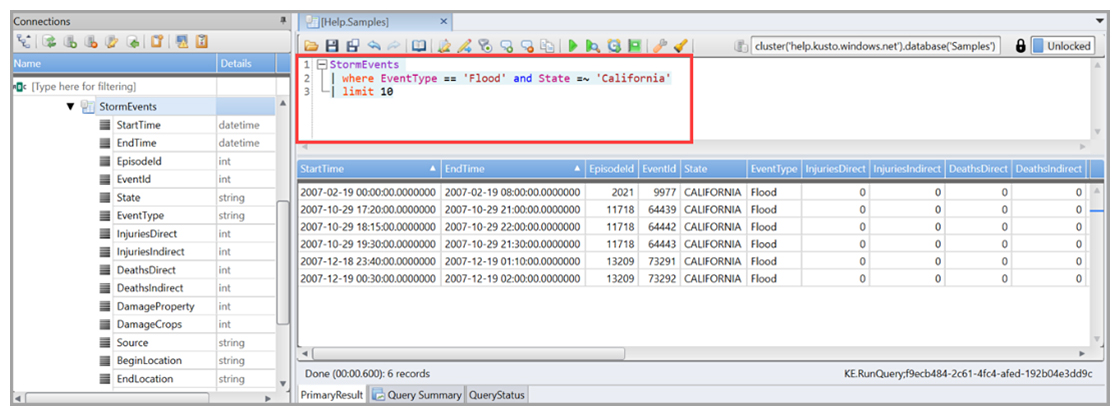The image size is (1120, 416).
Task: Select the BeginLocation column in tree
Action: click(x=149, y=360)
